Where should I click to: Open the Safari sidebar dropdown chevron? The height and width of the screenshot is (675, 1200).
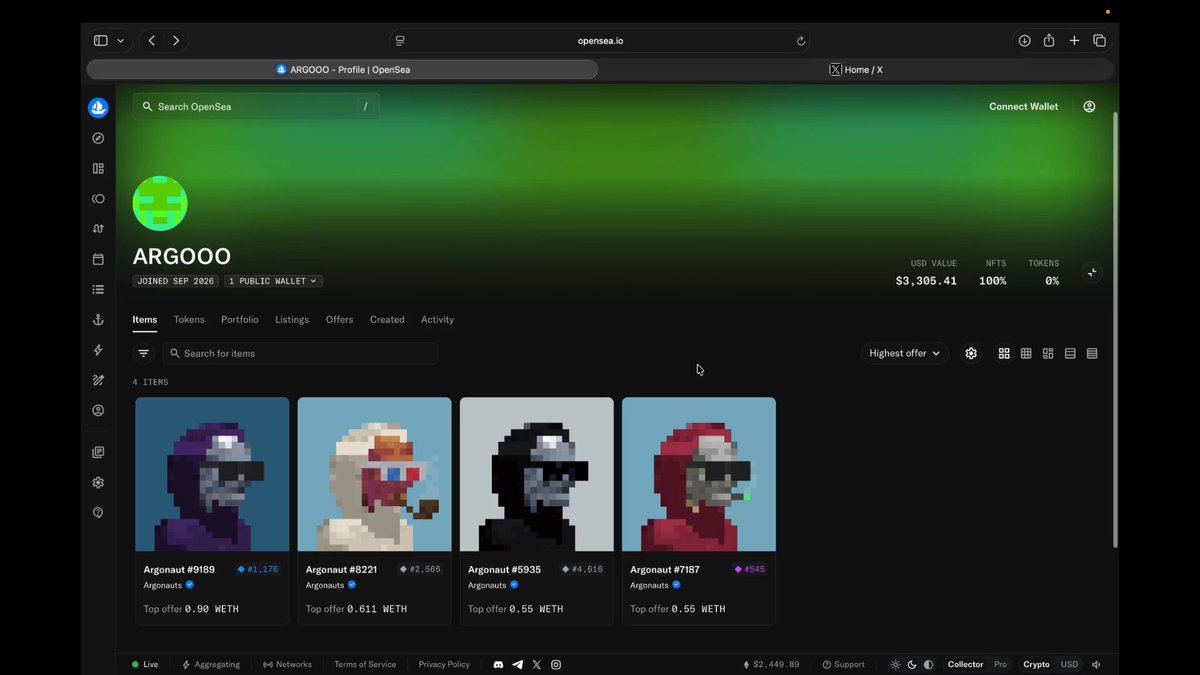pos(121,40)
